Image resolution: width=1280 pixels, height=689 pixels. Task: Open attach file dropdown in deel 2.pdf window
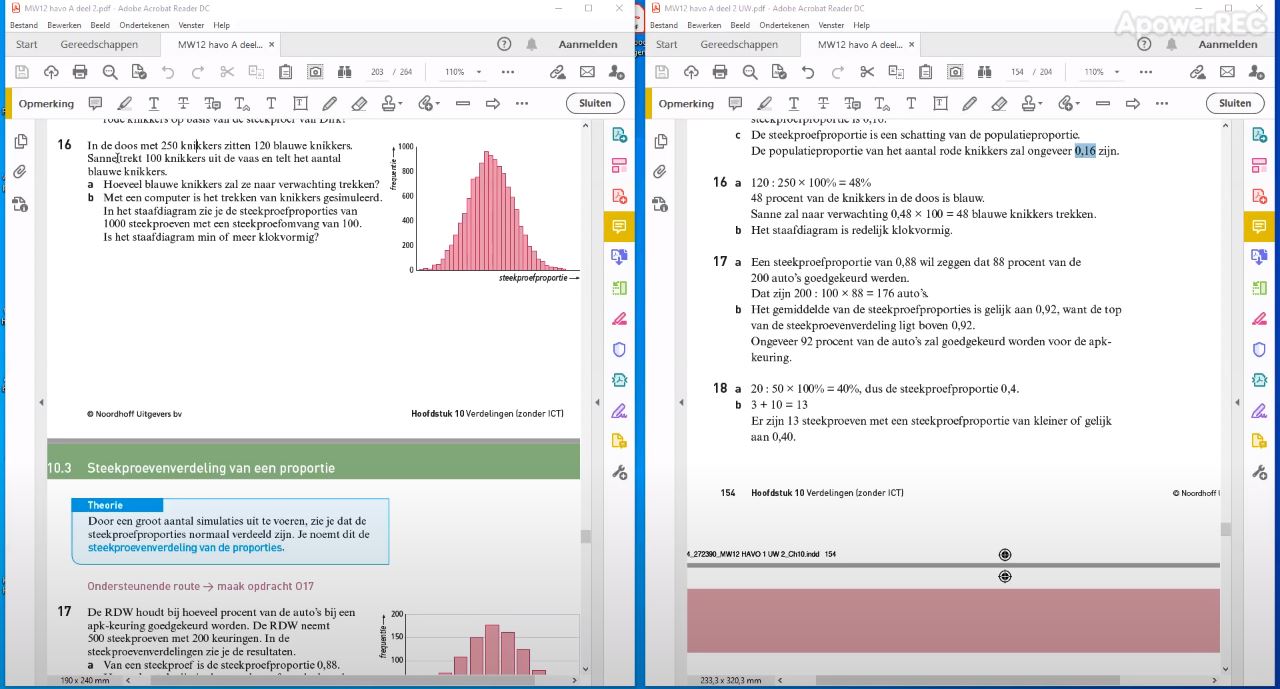click(429, 103)
